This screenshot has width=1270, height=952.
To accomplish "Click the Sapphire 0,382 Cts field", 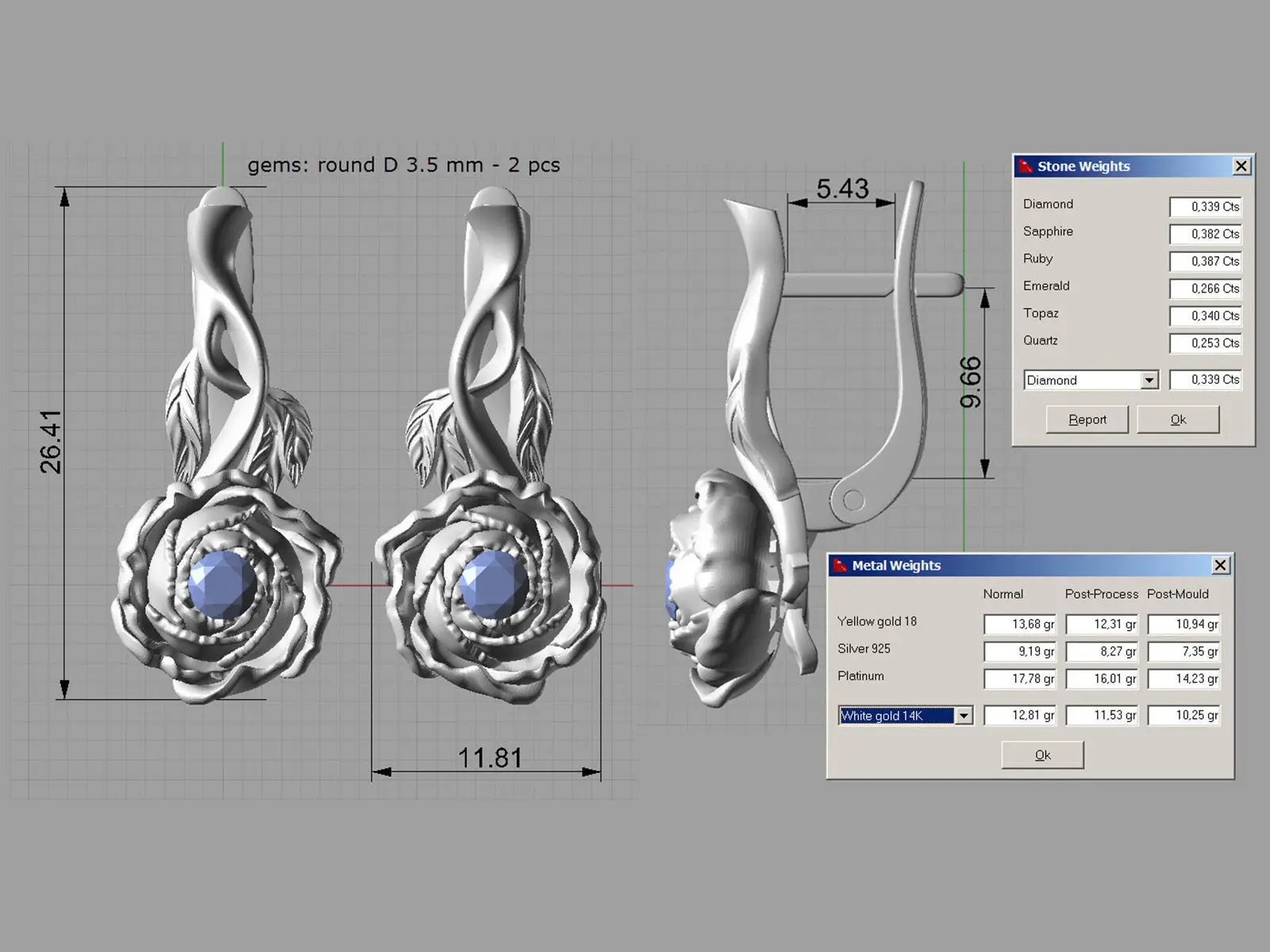I will [x=1205, y=234].
